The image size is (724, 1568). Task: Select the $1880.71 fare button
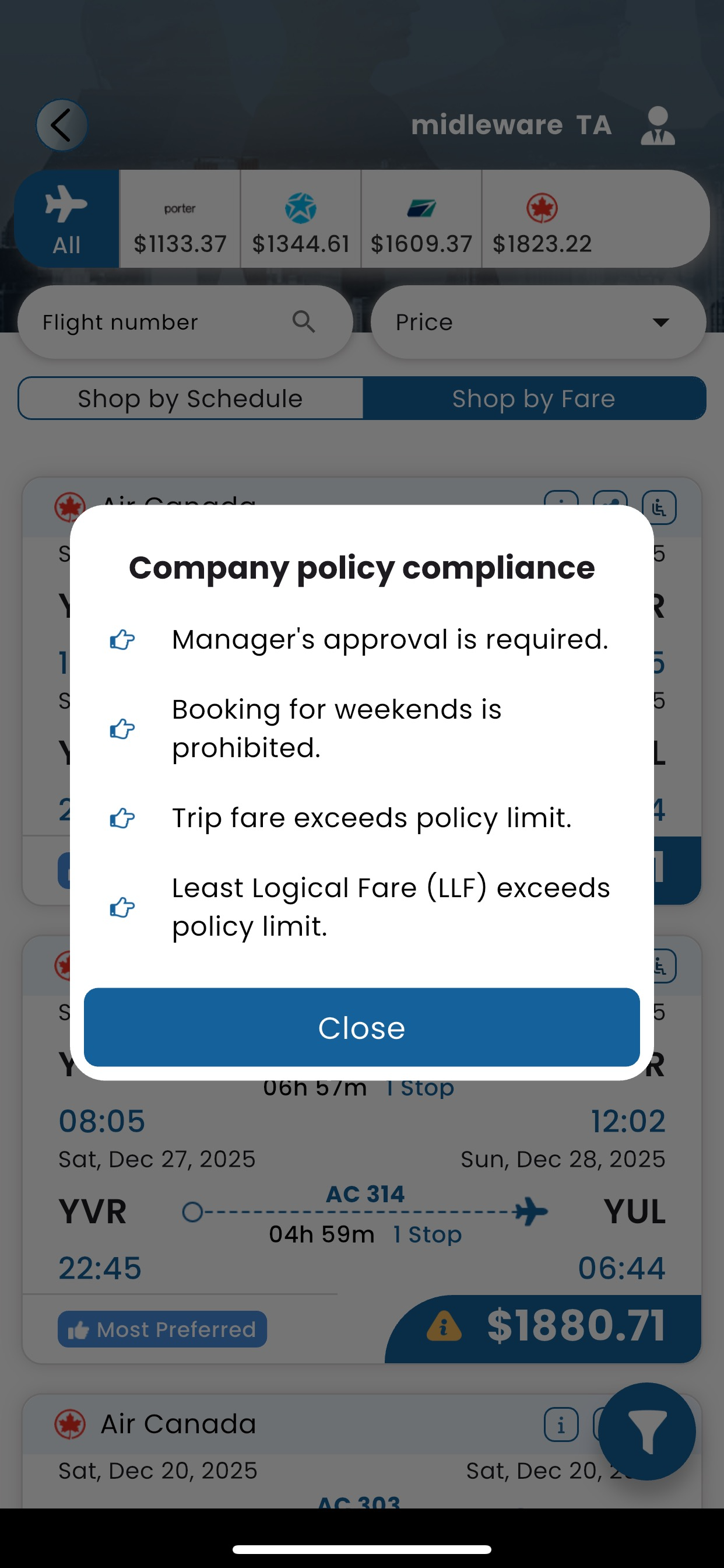(575, 1326)
